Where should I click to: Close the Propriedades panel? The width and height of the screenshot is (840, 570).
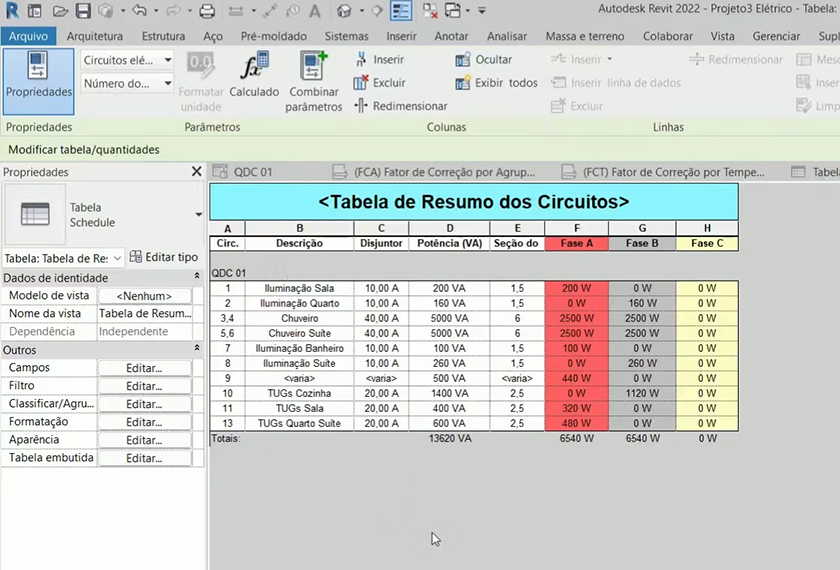196,172
